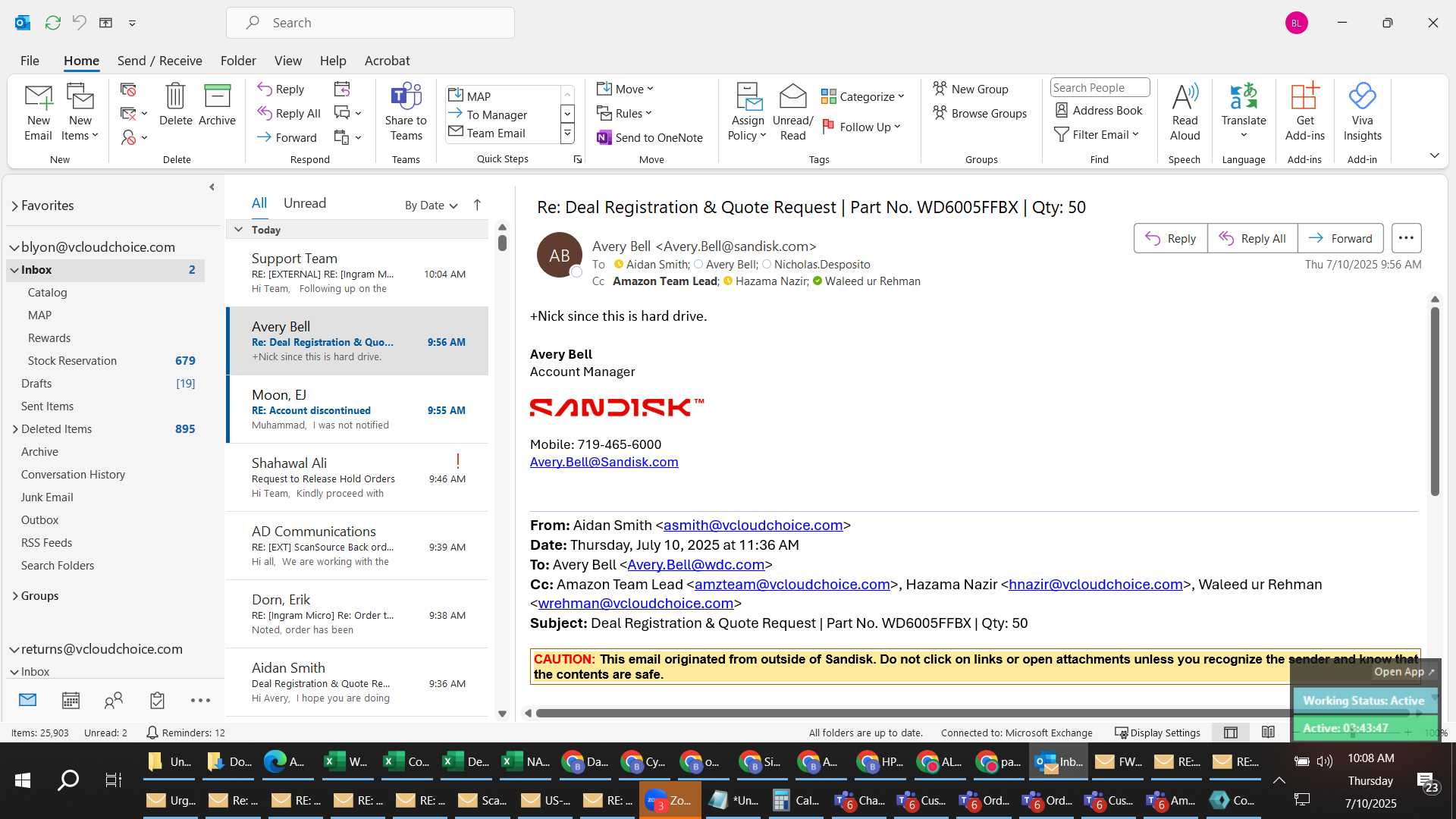1456x819 pixels.
Task: Open Tasks clipboard icon
Action: coord(157,700)
